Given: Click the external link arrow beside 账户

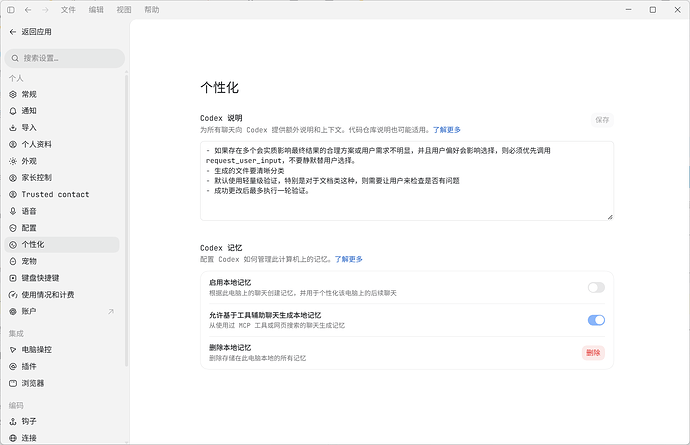Looking at the screenshot, I should [x=111, y=311].
